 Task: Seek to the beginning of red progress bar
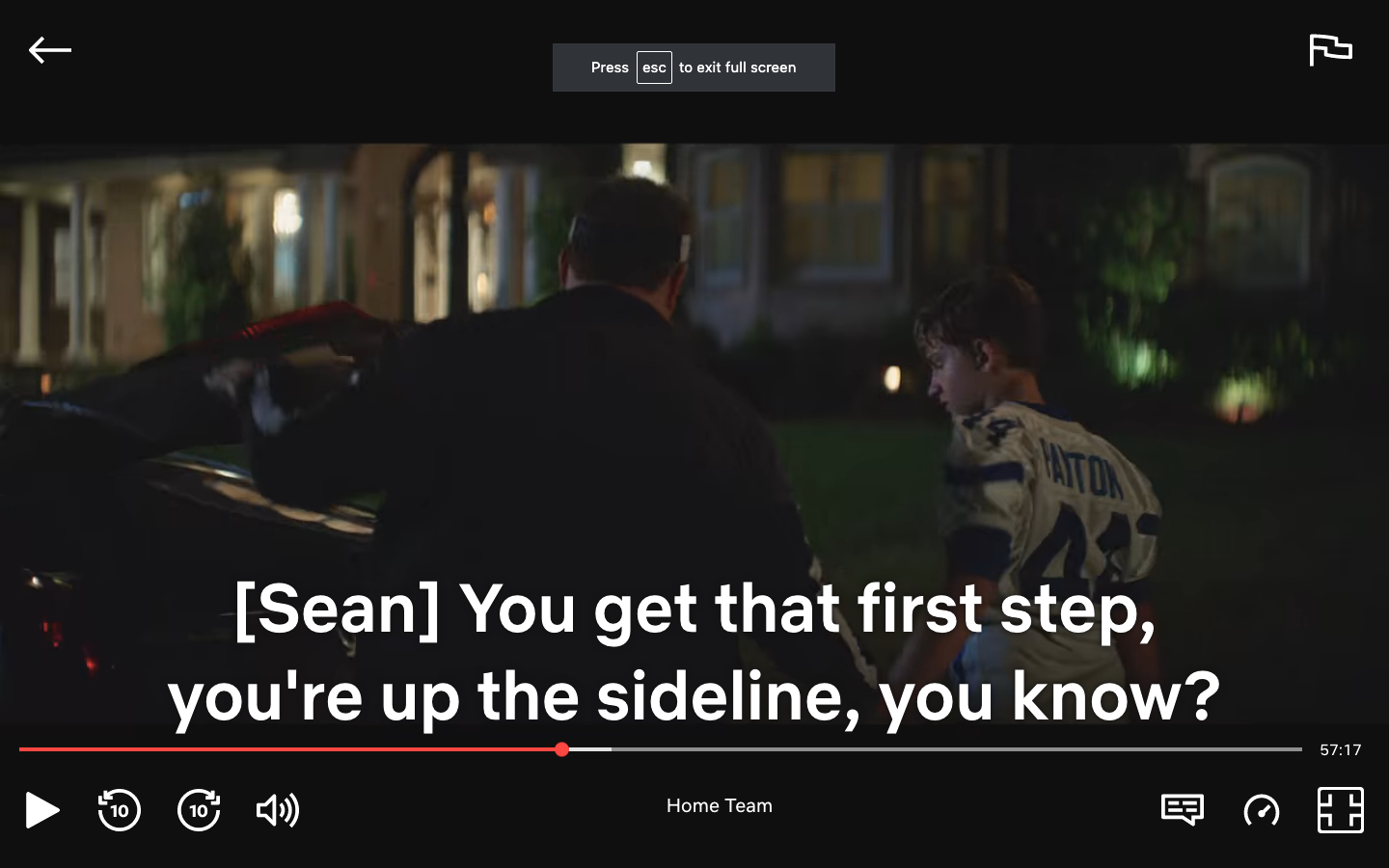[21, 749]
